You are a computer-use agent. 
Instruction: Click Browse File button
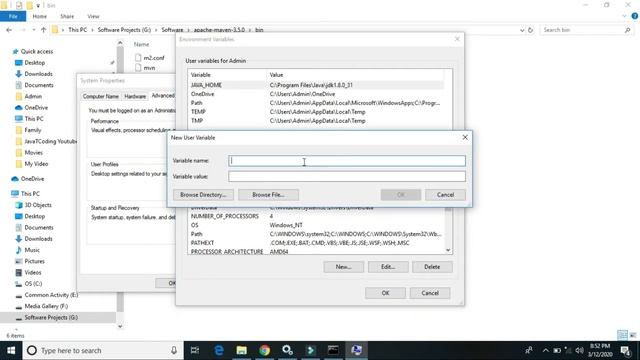click(x=268, y=195)
